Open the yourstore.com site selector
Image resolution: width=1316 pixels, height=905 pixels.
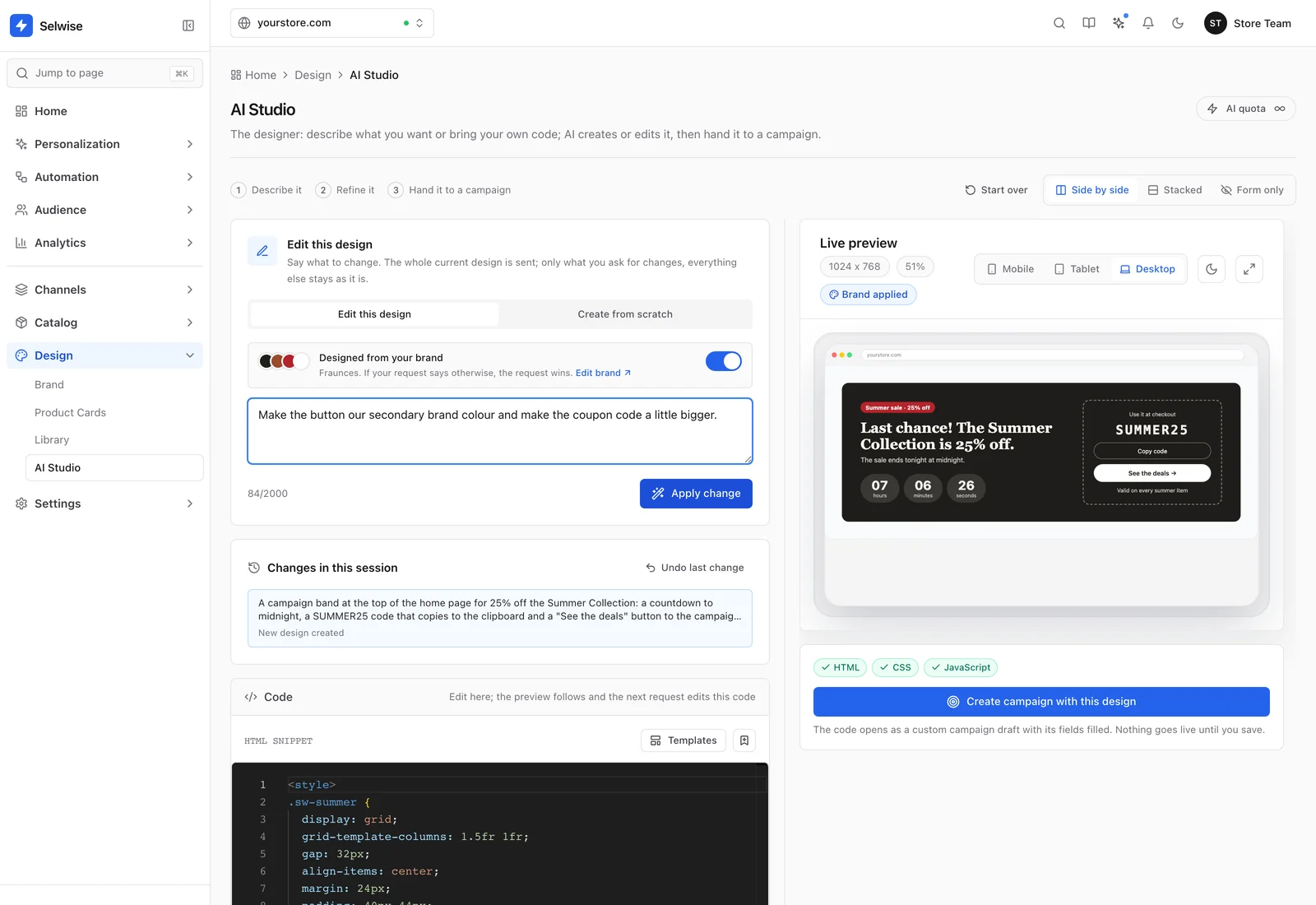click(332, 23)
